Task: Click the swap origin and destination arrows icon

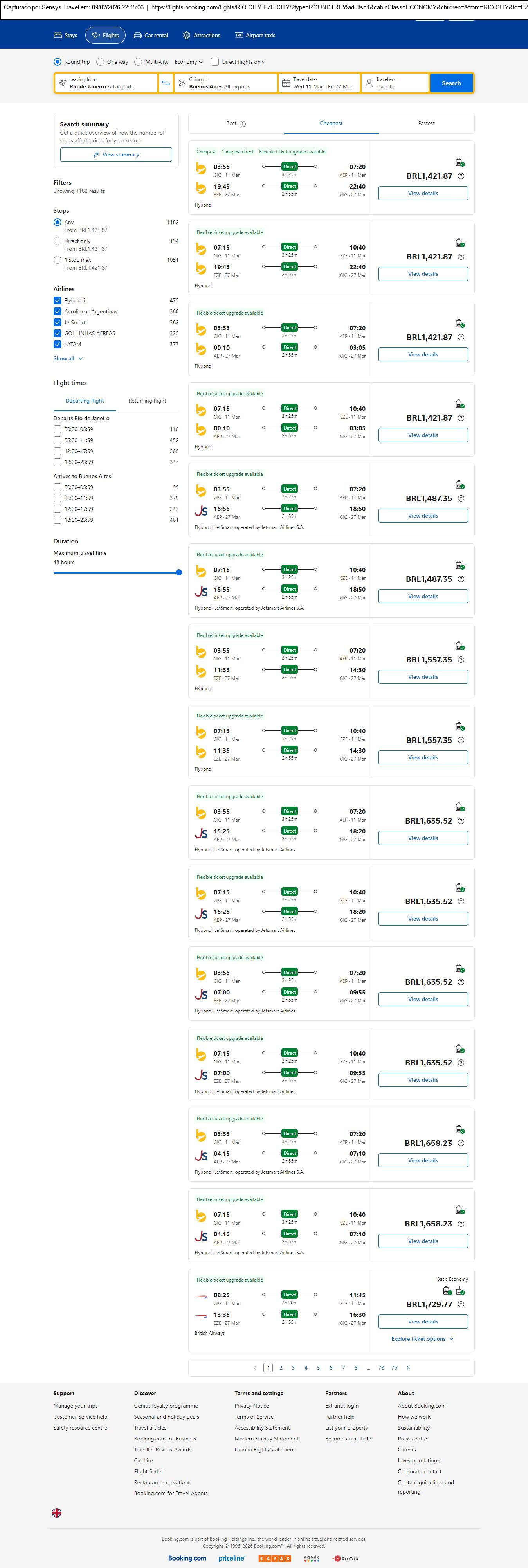Action: point(166,83)
